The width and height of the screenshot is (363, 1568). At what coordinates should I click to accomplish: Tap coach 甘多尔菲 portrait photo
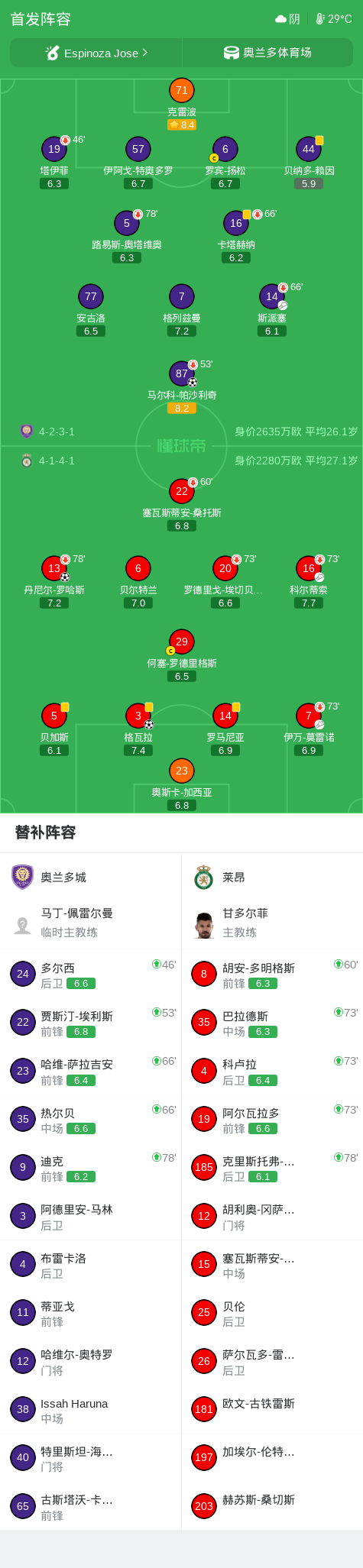click(x=203, y=925)
